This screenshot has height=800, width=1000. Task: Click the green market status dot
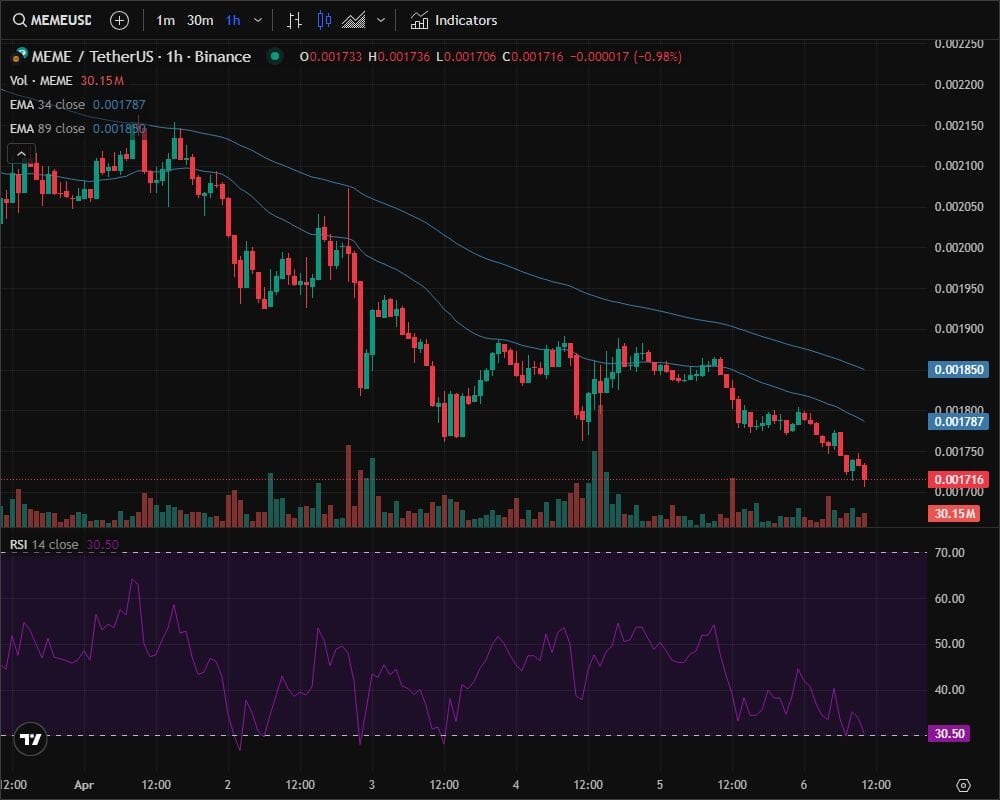275,56
